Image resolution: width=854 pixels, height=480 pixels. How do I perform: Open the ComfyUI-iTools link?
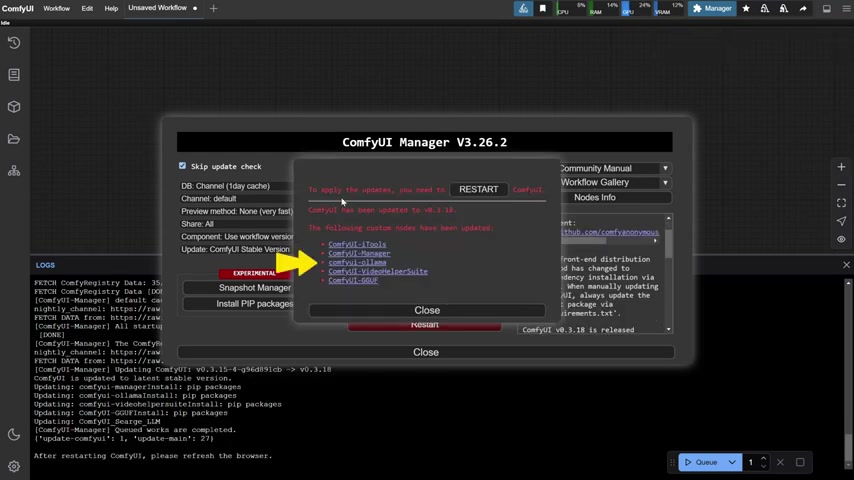tap(357, 244)
